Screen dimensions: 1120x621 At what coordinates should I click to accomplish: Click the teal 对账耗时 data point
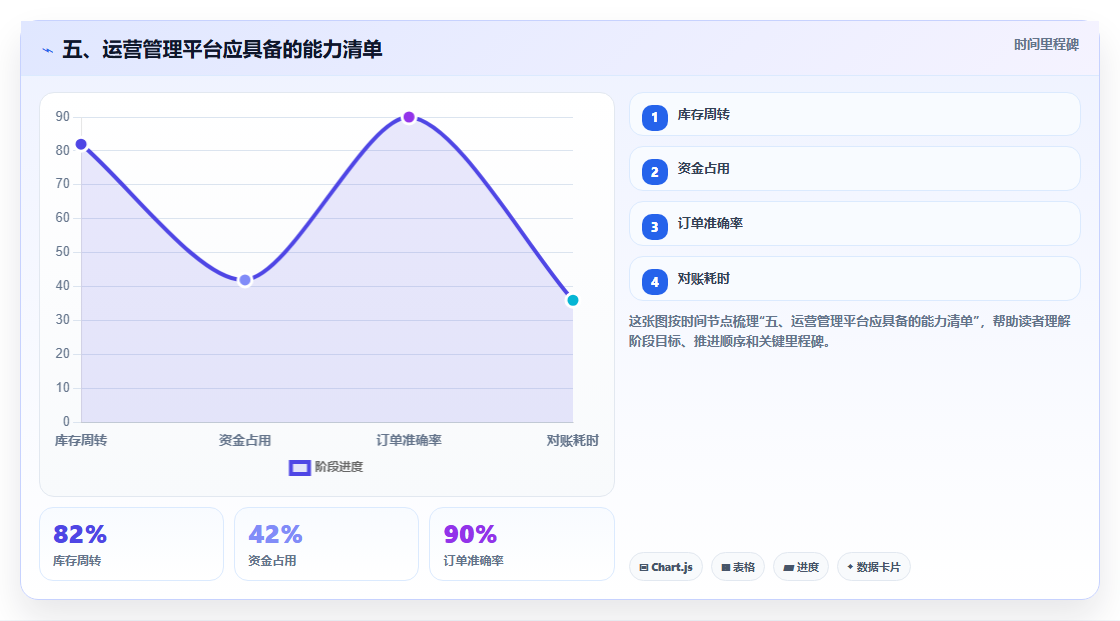[572, 300]
